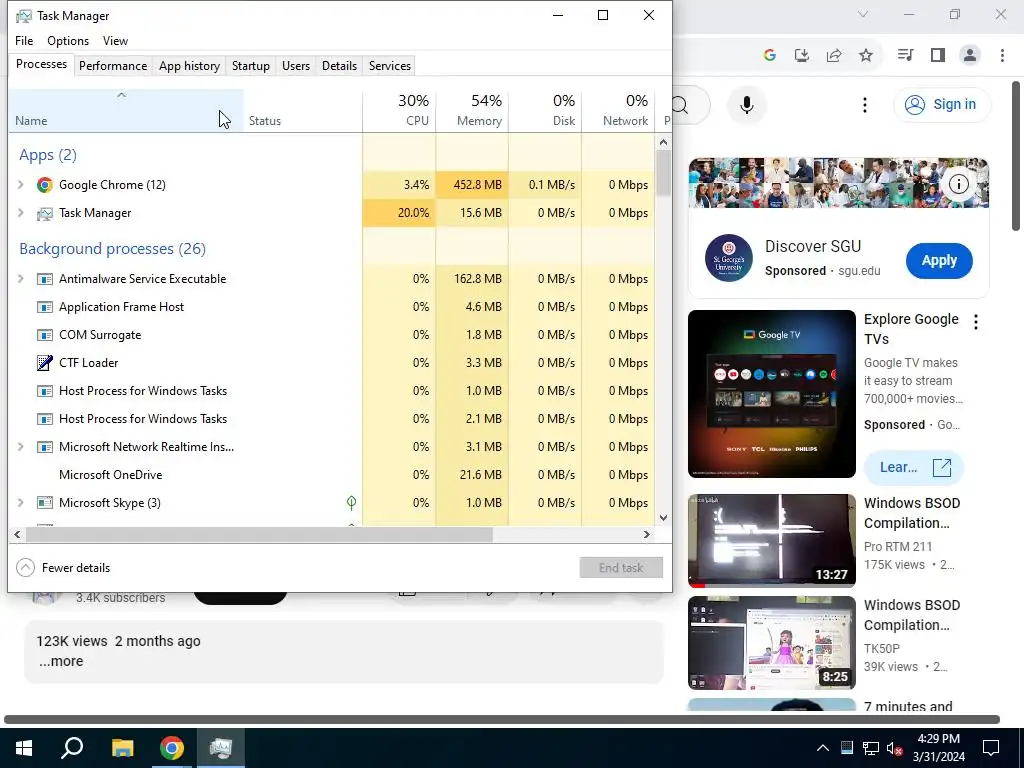Switch to the Services tab
The height and width of the screenshot is (768, 1024).
pos(390,66)
